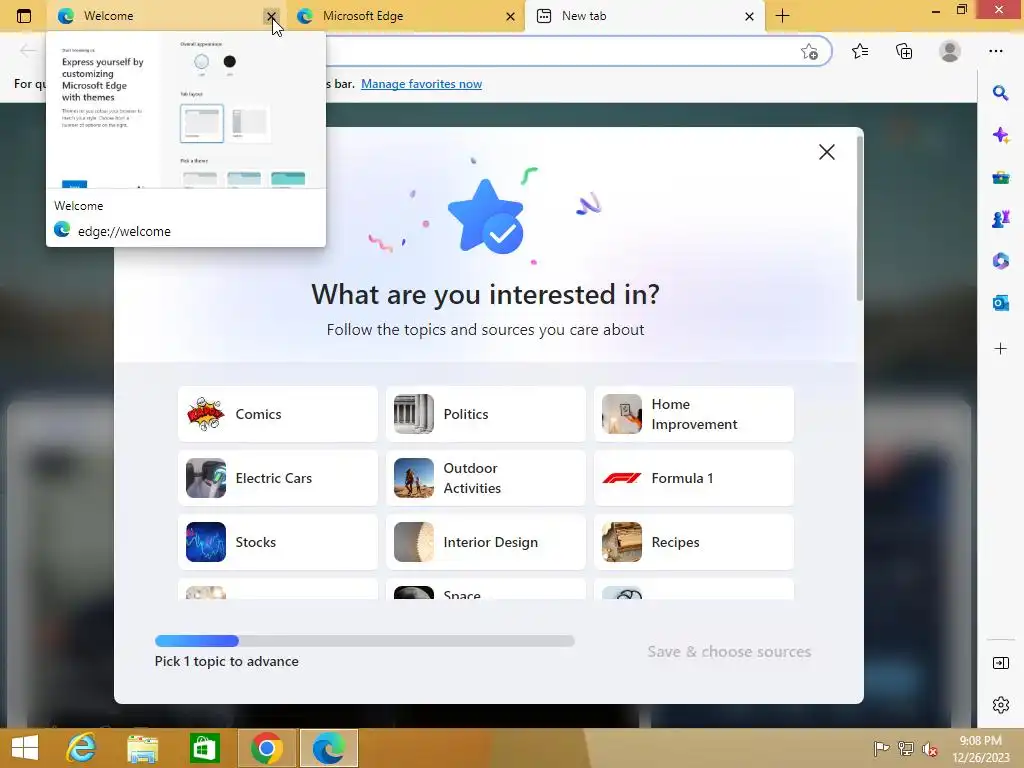
Task: Open a new tab with plus button
Action: click(782, 16)
